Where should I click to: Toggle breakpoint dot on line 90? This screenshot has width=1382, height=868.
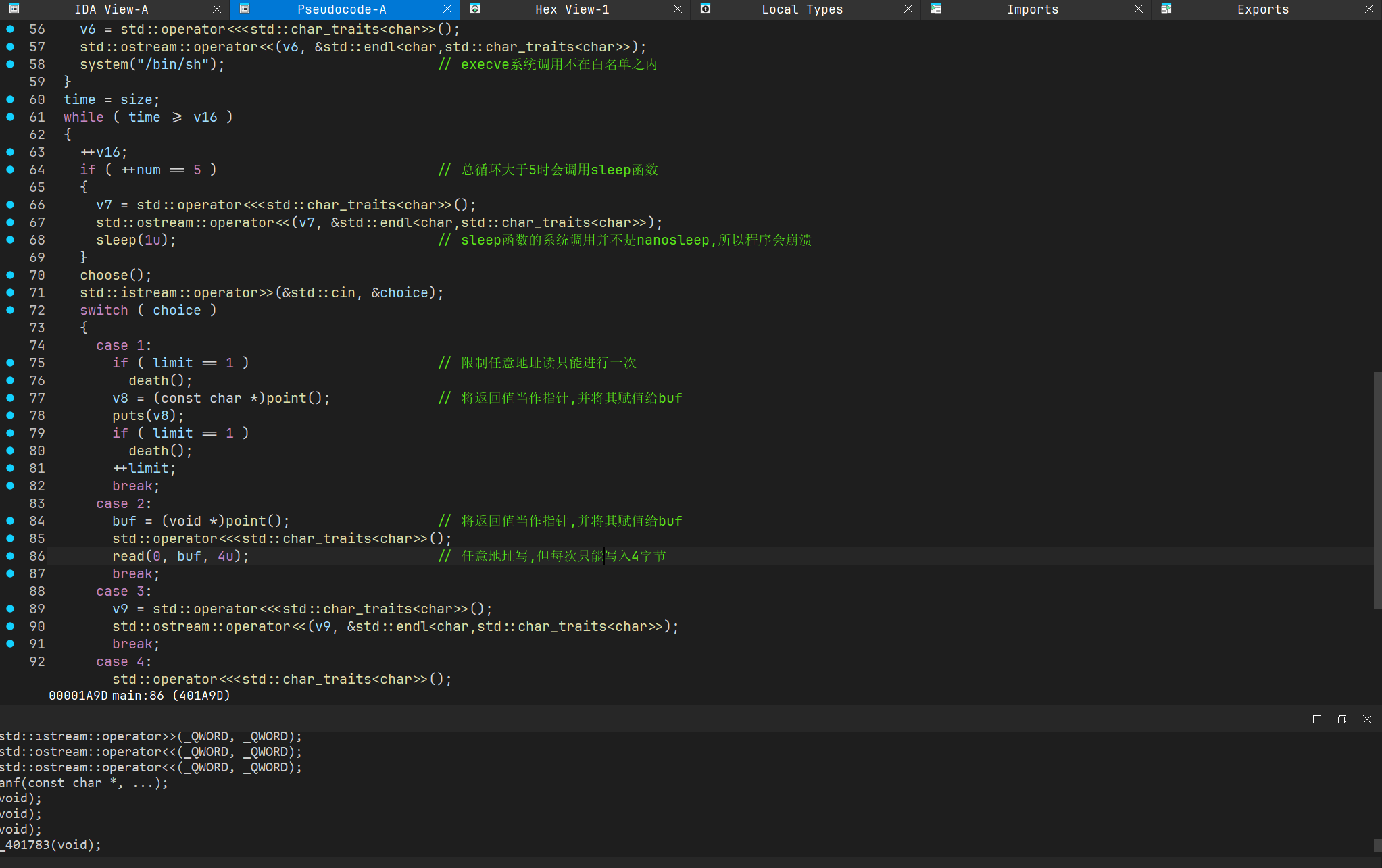[x=10, y=626]
